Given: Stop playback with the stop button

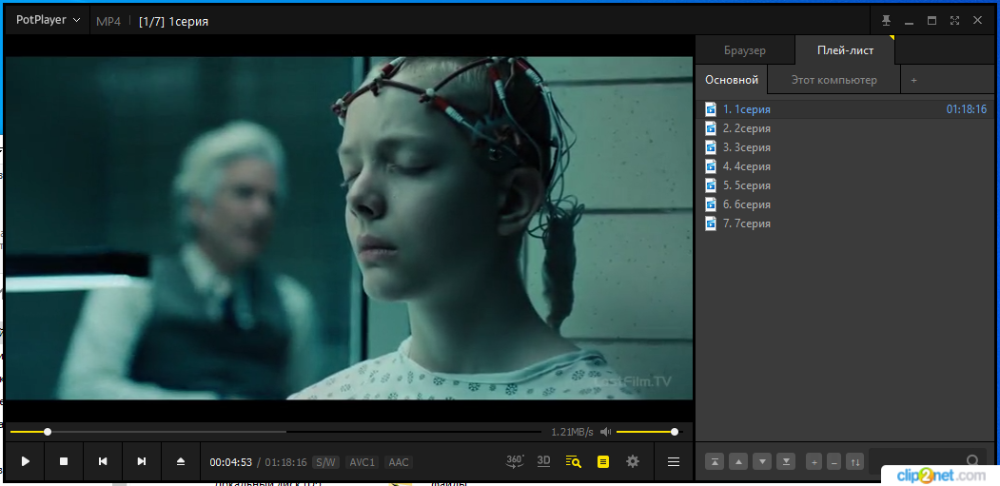Looking at the screenshot, I should click(x=64, y=461).
